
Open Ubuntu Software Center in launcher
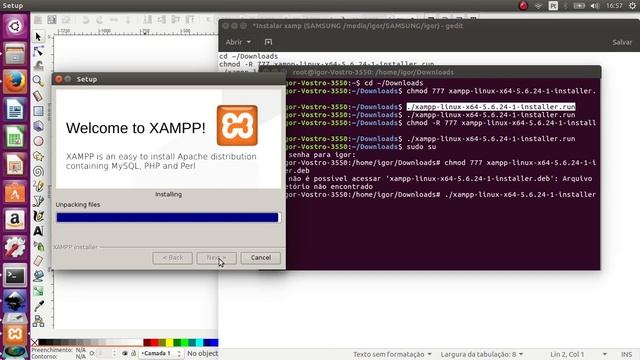(x=15, y=192)
